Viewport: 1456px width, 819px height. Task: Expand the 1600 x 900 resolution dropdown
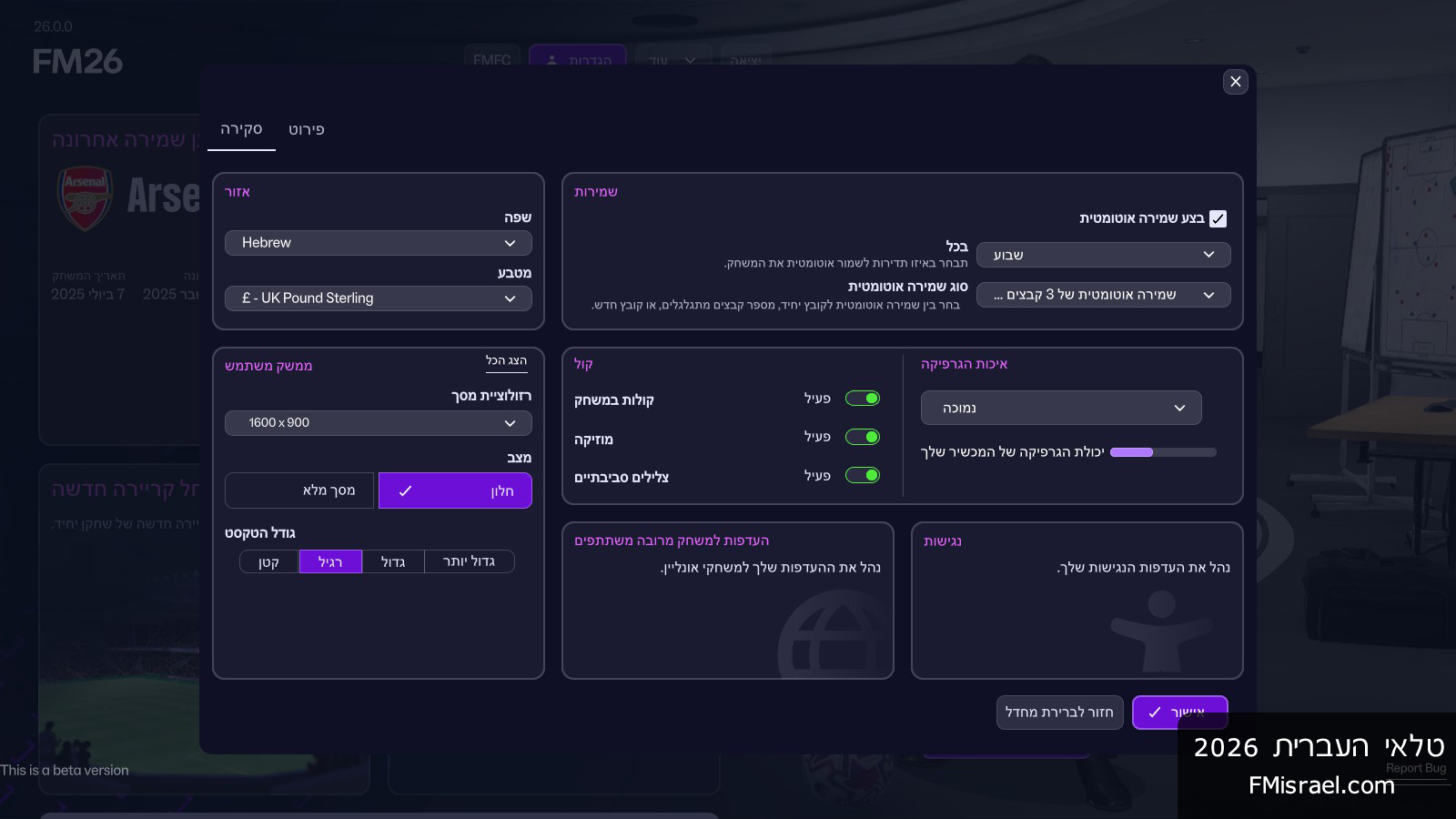[378, 423]
